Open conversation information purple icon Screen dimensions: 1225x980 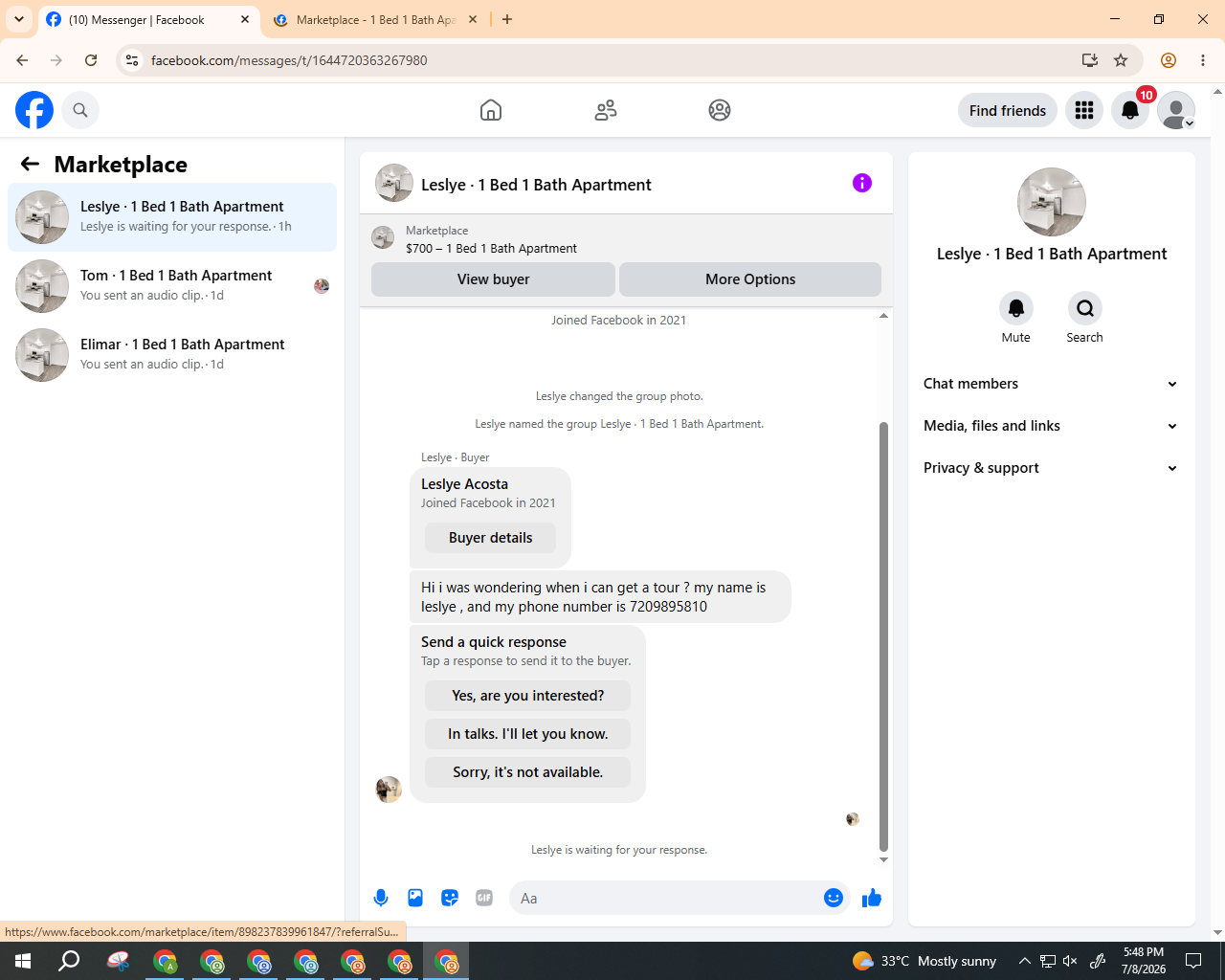click(862, 183)
